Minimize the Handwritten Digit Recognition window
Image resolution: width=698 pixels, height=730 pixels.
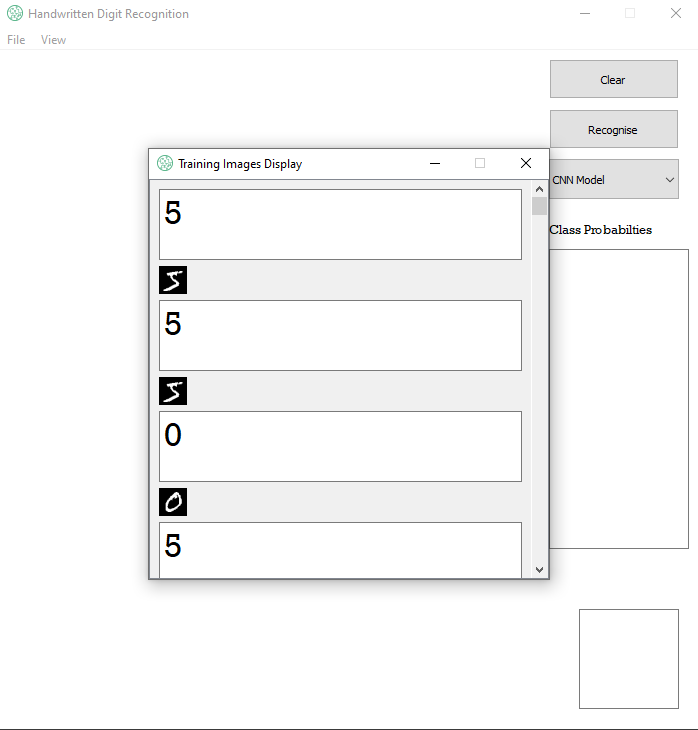tap(585, 14)
